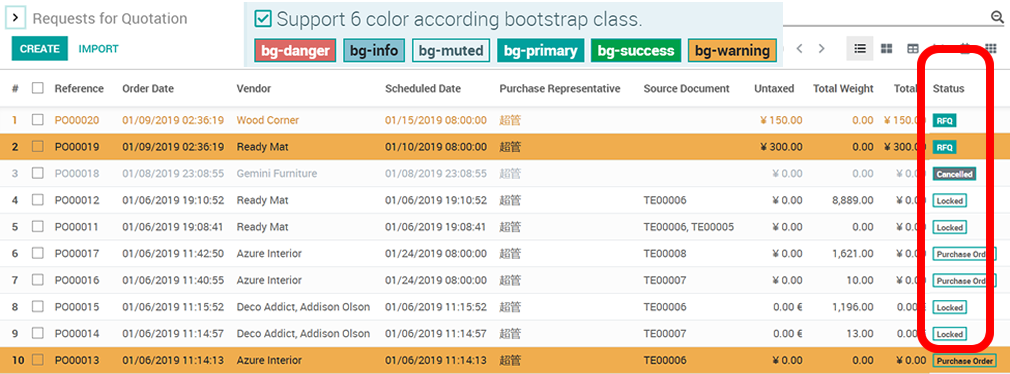This screenshot has width=1010, height=374.
Task: Click total weight 1,196.00
Action: tap(853, 307)
